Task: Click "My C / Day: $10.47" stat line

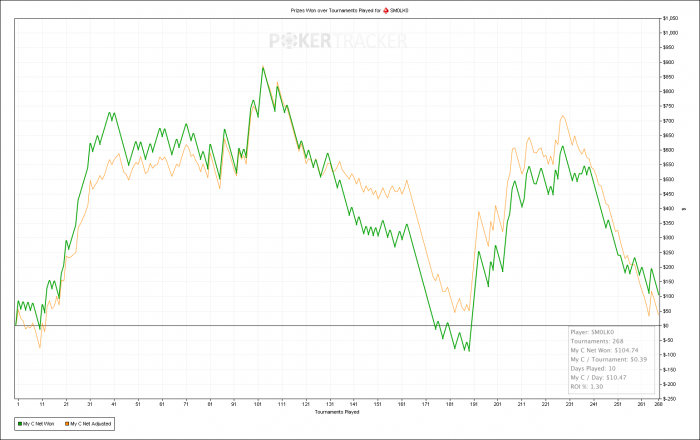Action: coord(599,378)
